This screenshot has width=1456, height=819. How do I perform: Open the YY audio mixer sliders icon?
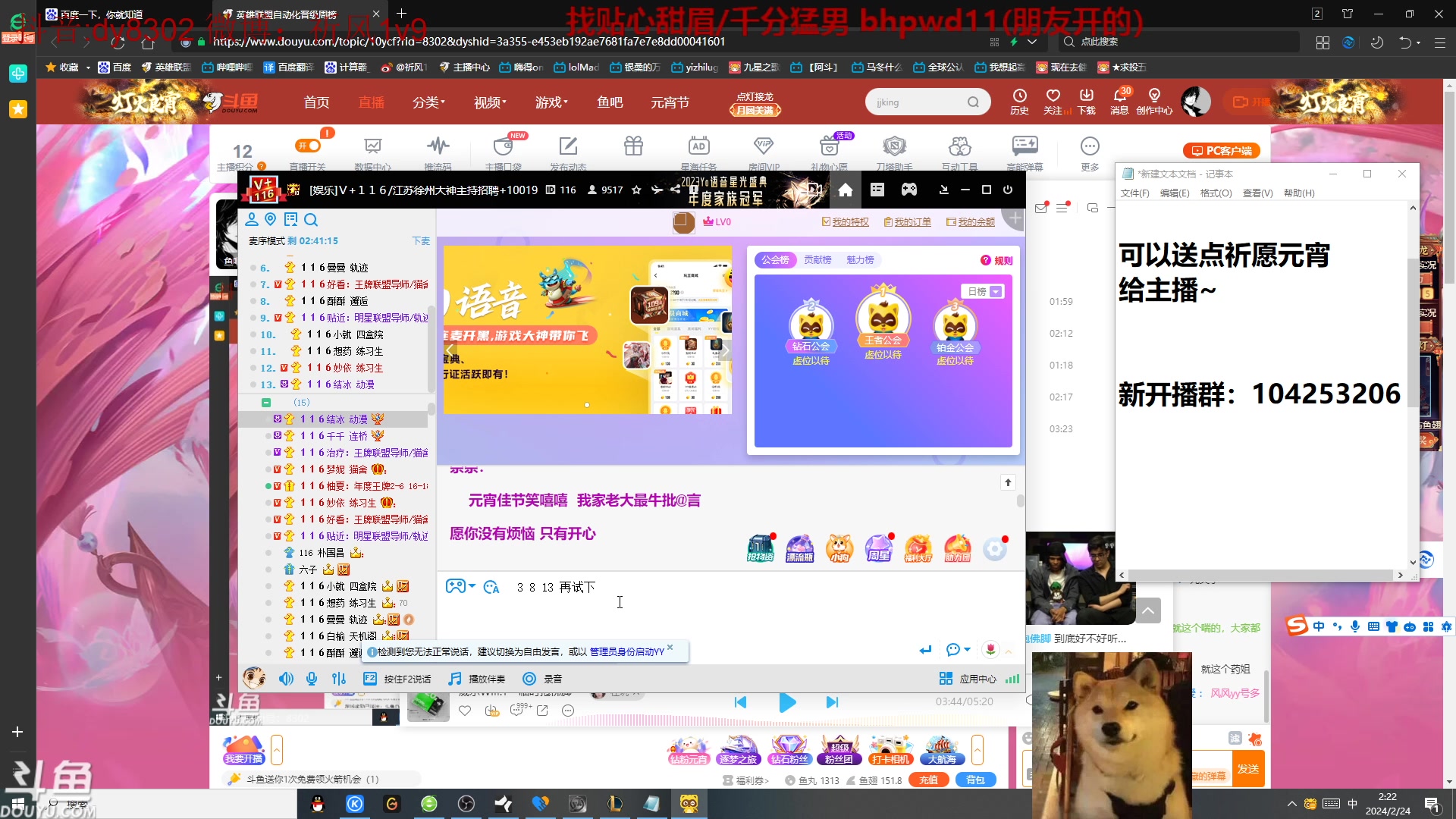click(339, 679)
